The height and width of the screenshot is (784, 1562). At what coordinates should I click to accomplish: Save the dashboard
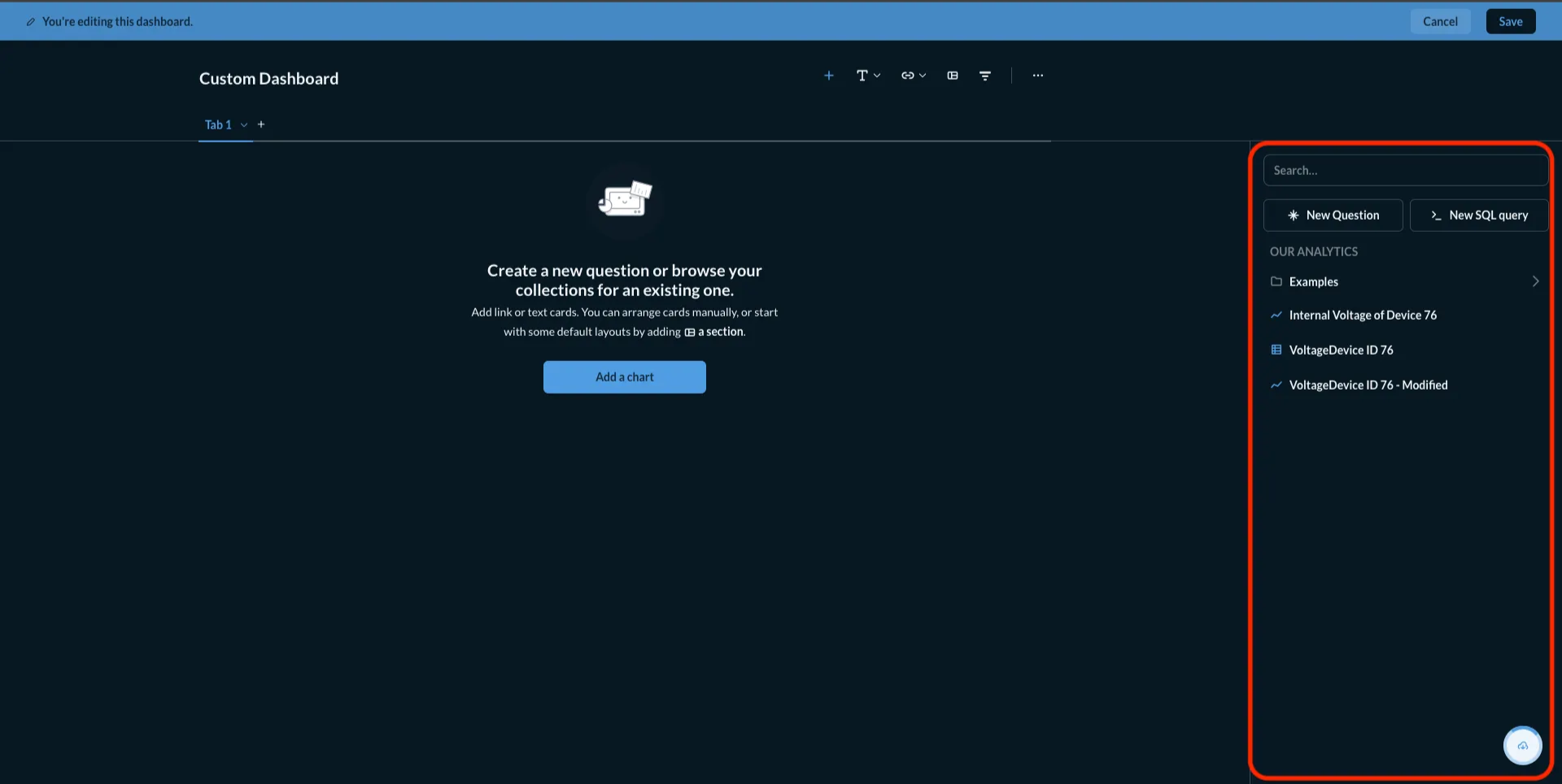coord(1510,21)
